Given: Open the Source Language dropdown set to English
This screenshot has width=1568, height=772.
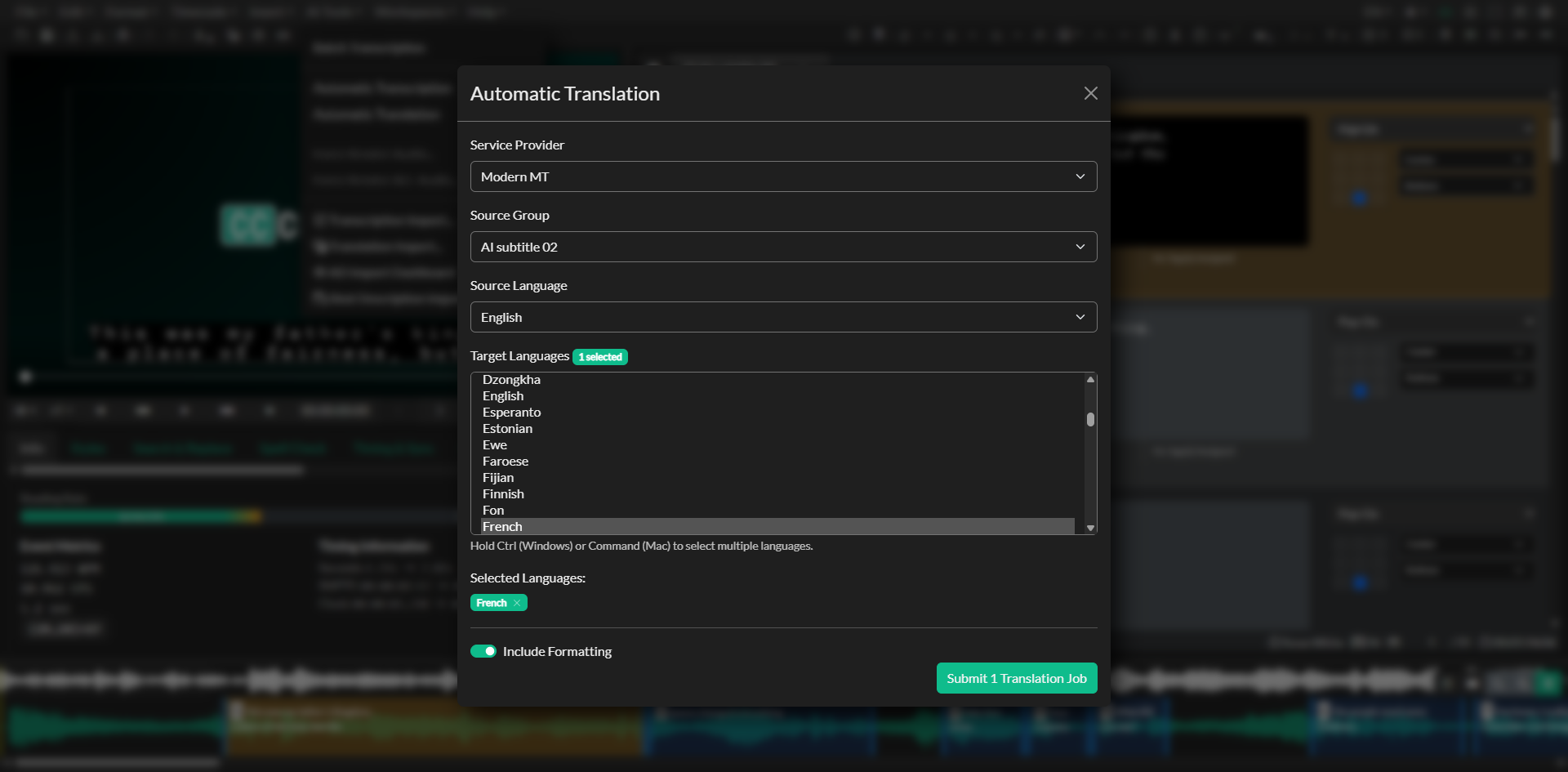Looking at the screenshot, I should tap(783, 317).
